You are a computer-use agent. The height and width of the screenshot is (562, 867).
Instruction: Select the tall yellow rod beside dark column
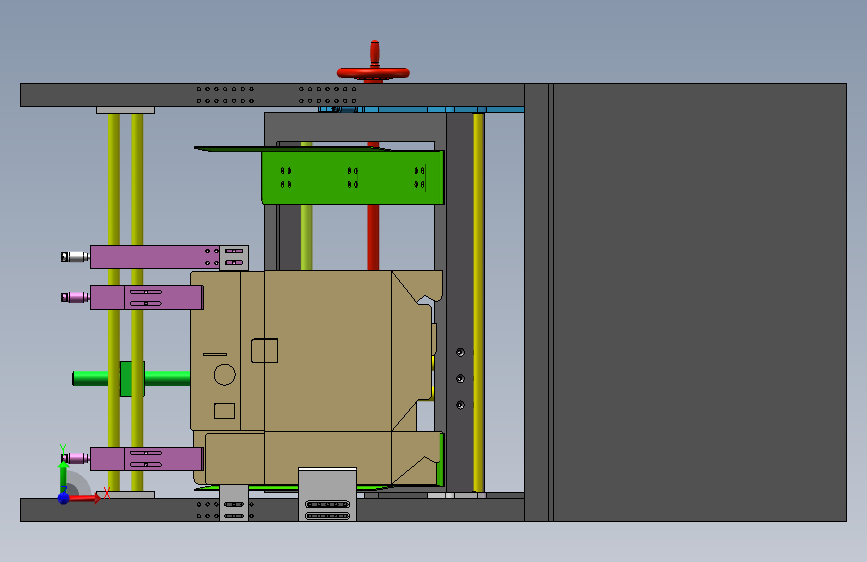[x=479, y=302]
